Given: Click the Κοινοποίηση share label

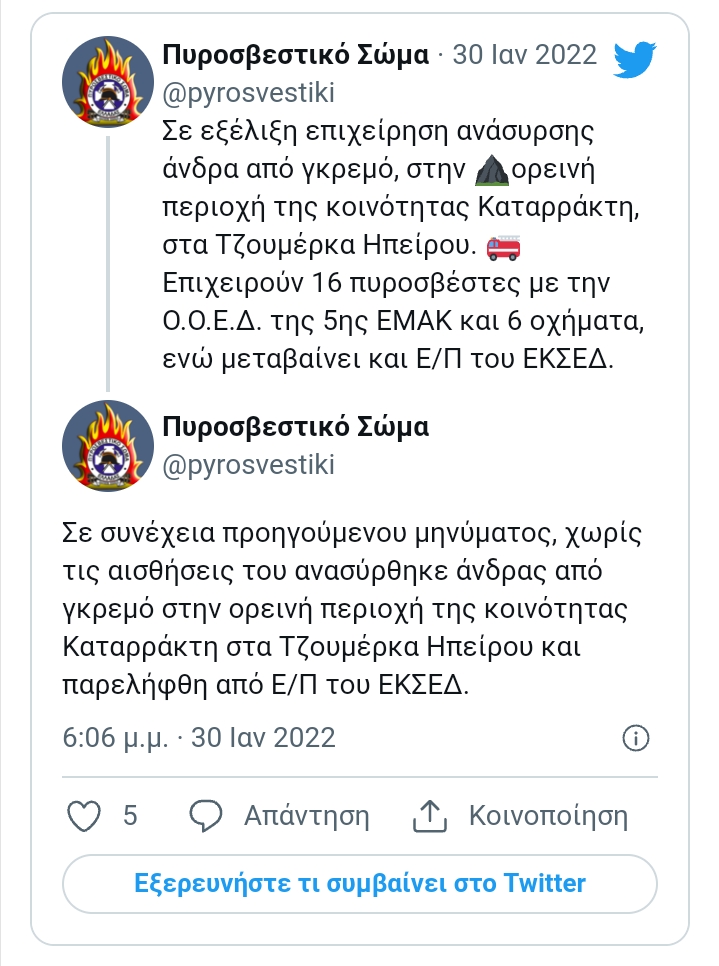Looking at the screenshot, I should pos(548,816).
